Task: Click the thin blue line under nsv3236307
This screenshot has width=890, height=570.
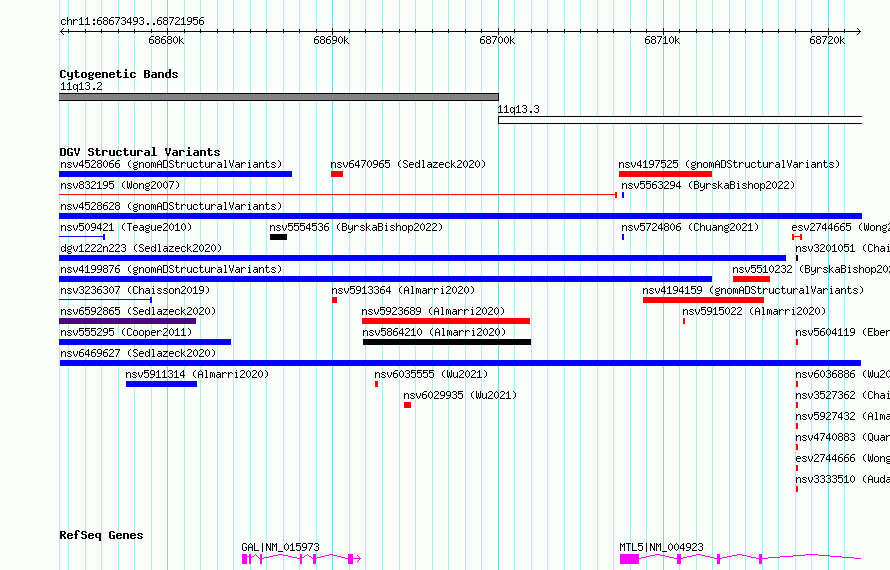Action: 106,300
